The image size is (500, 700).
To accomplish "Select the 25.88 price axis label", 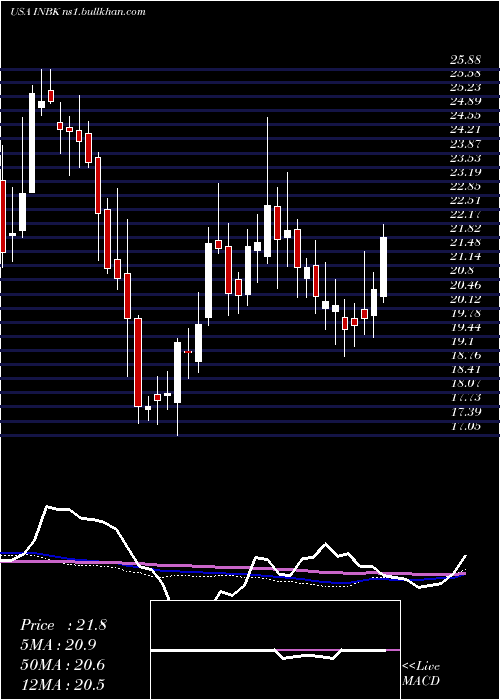I will [x=464, y=59].
